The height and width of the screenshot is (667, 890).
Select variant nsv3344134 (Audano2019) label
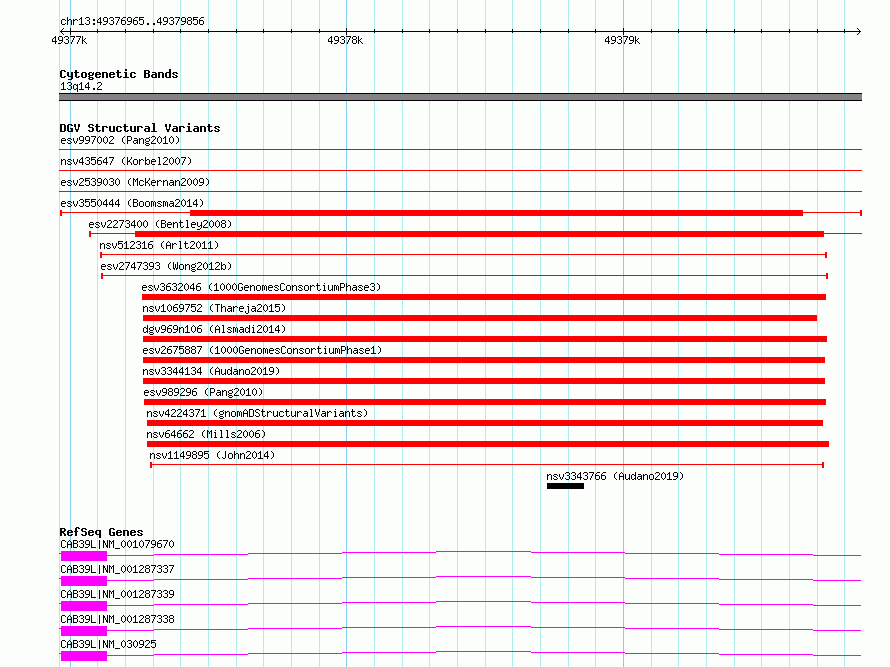[211, 371]
